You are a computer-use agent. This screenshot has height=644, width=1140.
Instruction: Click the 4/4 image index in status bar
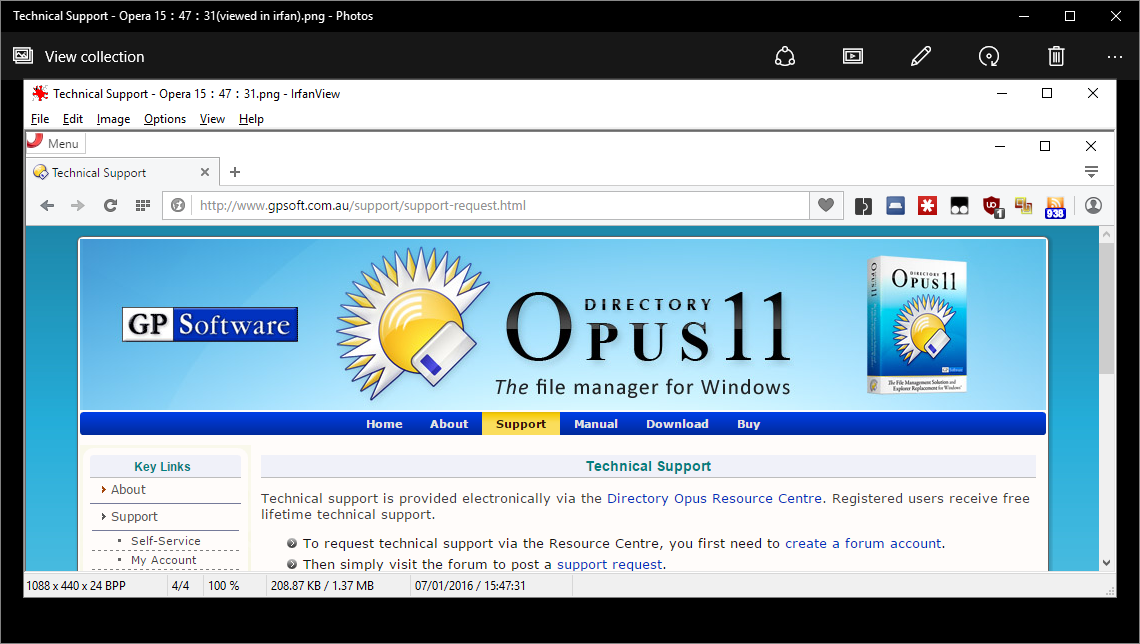click(180, 586)
